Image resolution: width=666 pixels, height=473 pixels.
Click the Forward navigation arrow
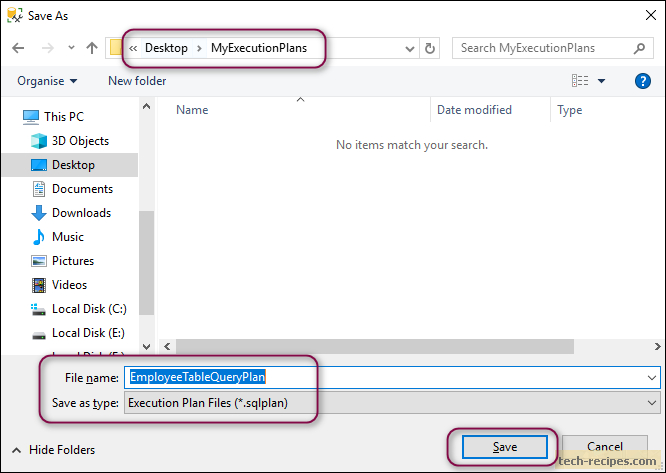pos(48,48)
